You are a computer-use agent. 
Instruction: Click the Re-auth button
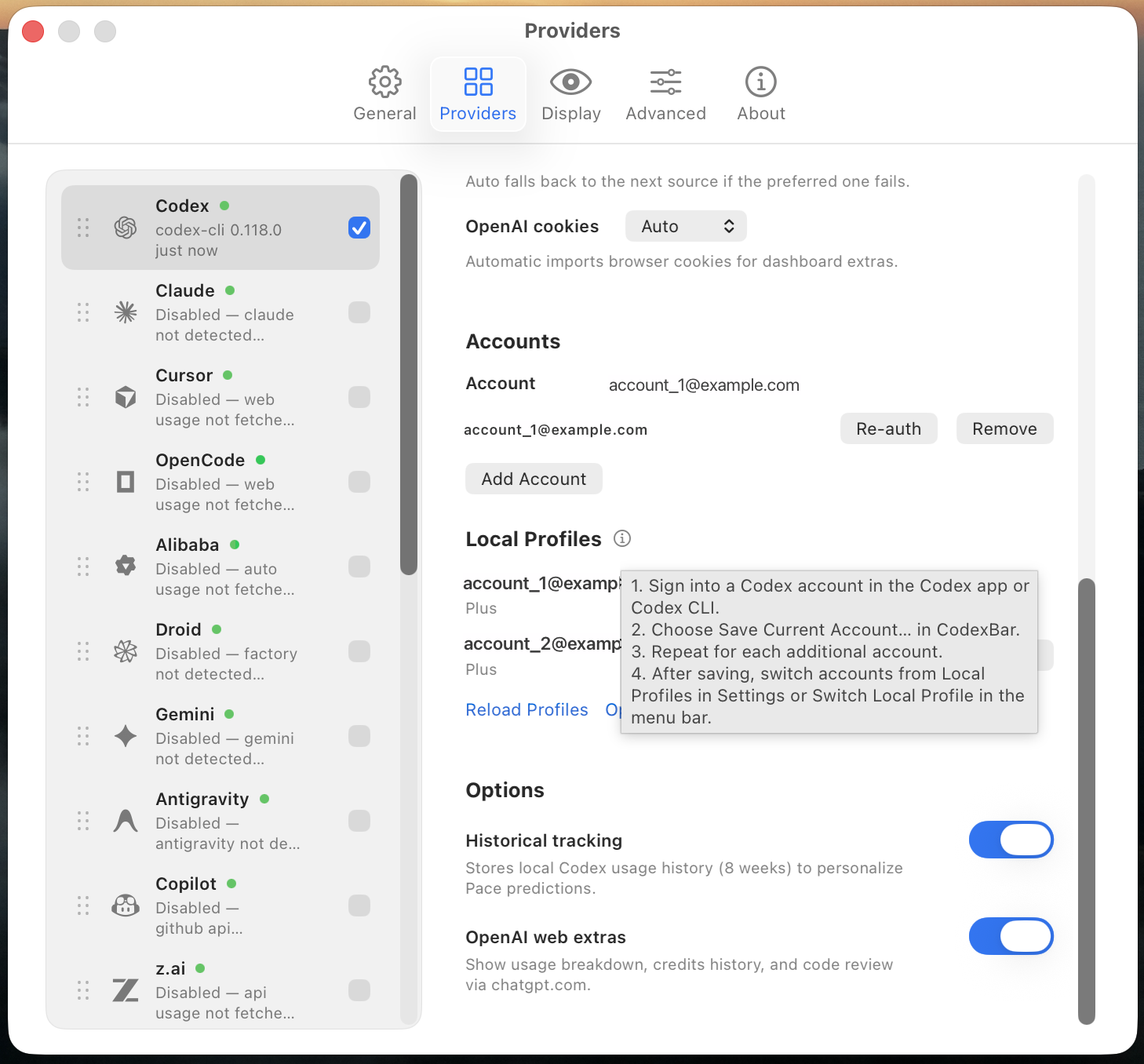888,428
